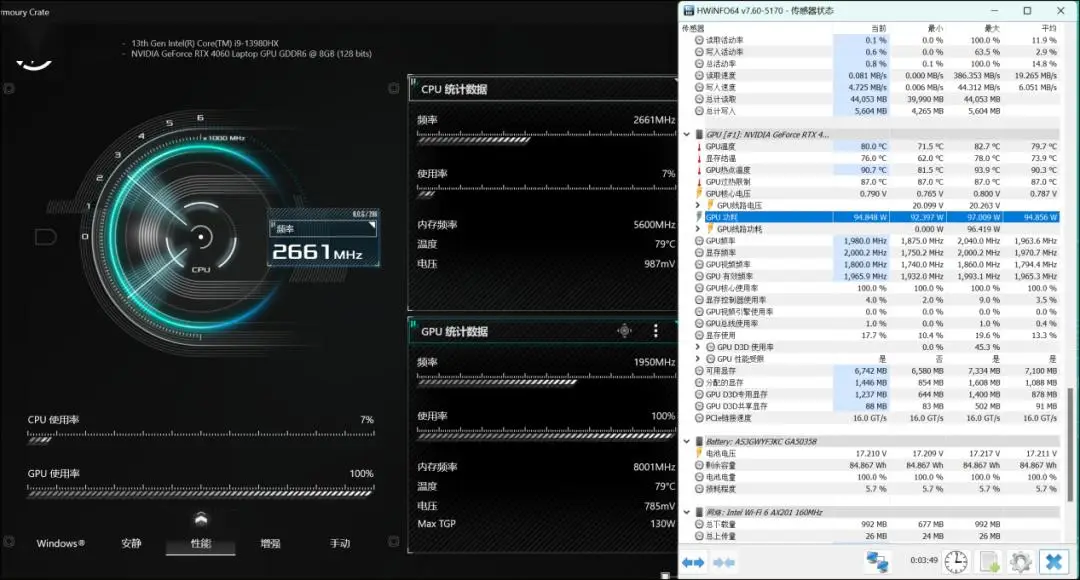
Task: Click the clock reset-timer icon in HWiNFO
Action: [955, 561]
